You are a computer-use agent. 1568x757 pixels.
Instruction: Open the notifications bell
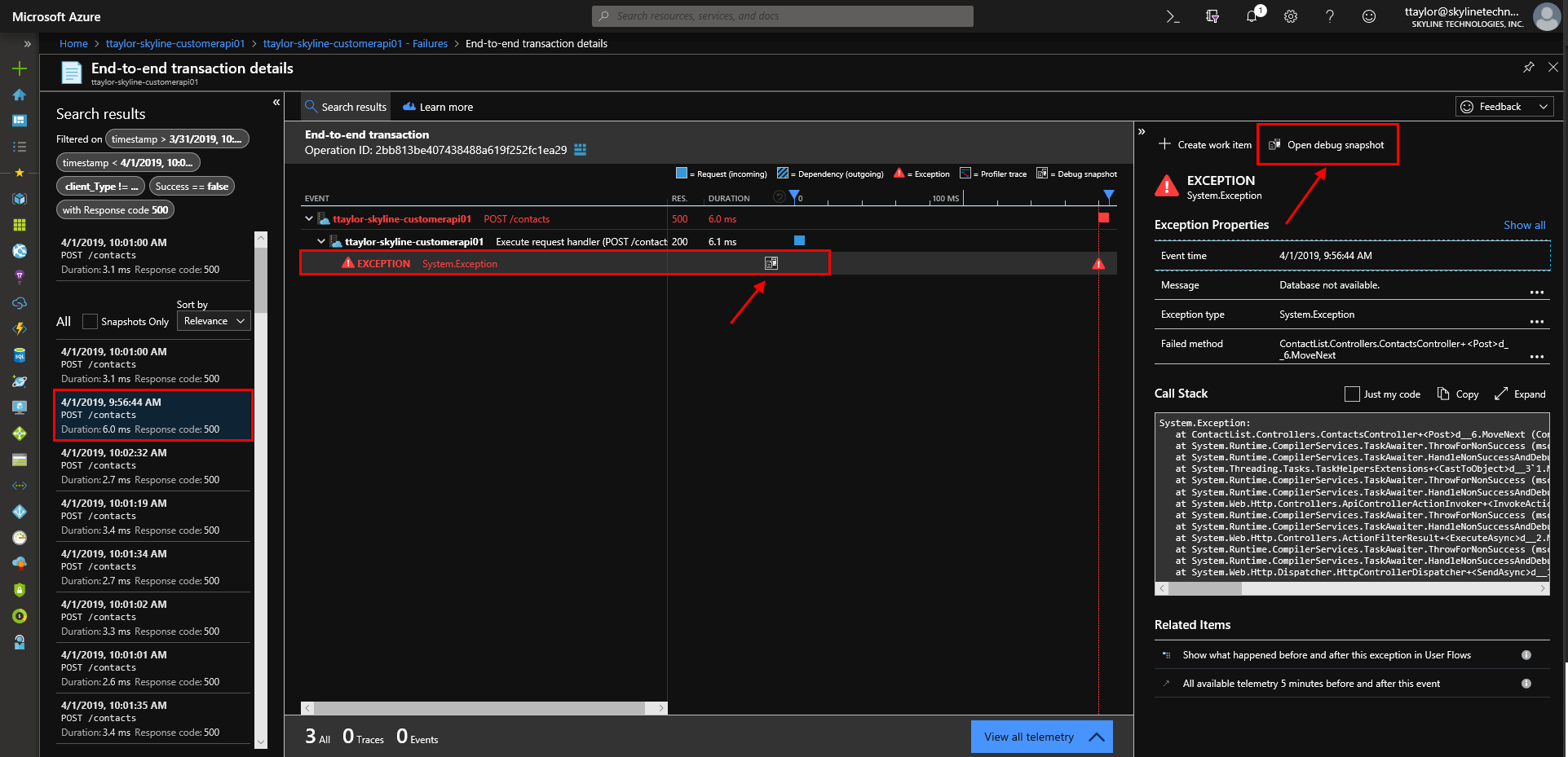click(1252, 16)
